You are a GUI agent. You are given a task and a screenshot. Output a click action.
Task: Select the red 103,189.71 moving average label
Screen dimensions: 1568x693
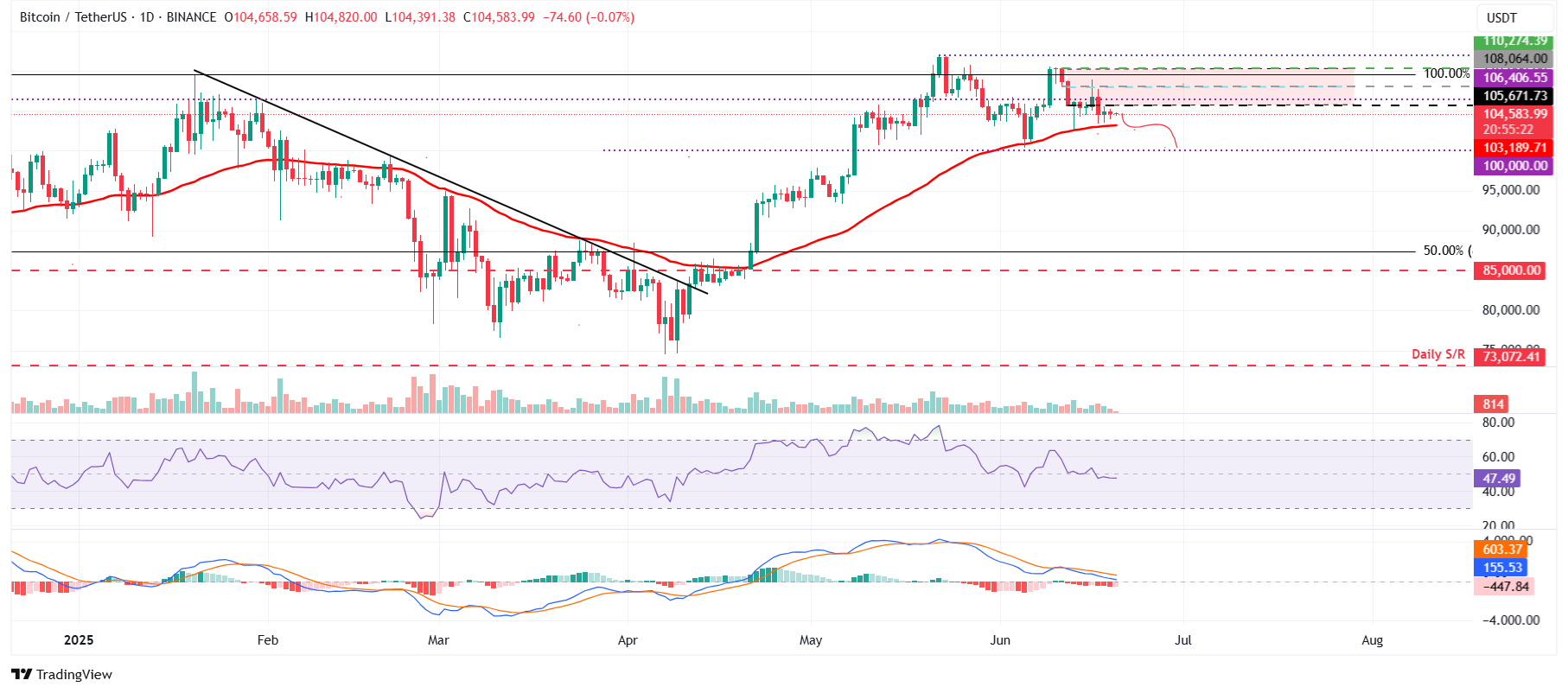tap(1514, 148)
